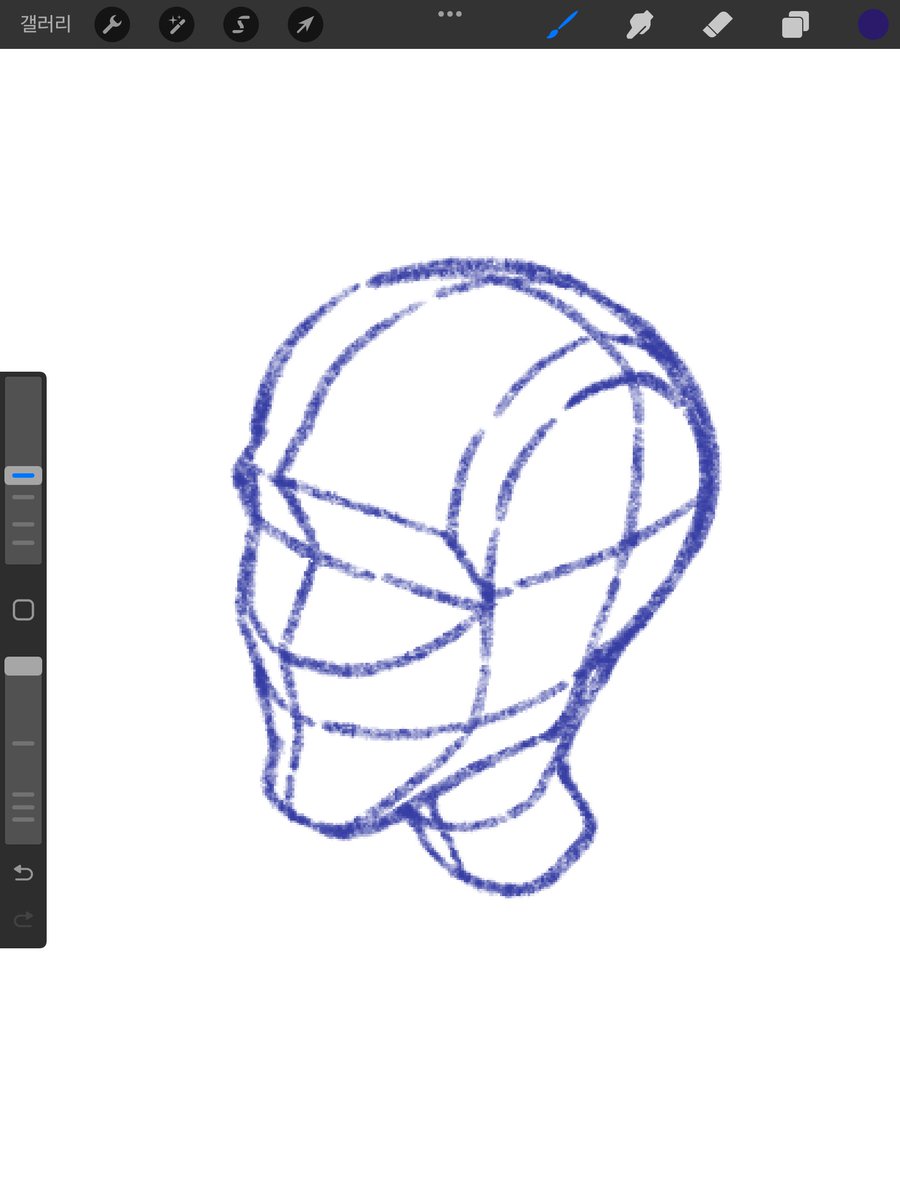Click the brush size slider handle
900x1200 pixels.
point(23,476)
